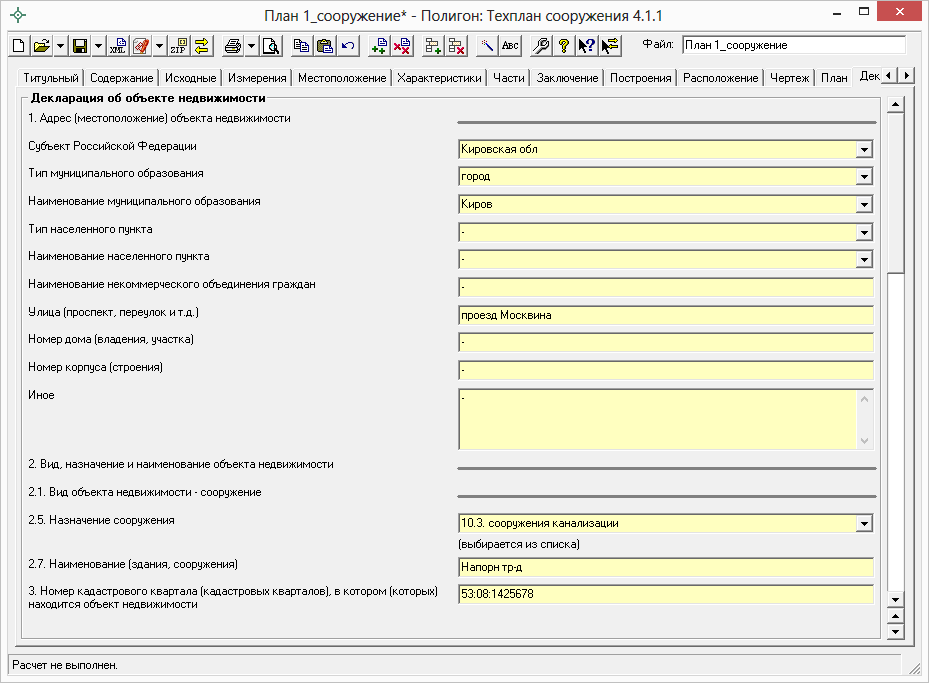Viewport: 929px width, 683px height.
Task: Select the Заключение tab
Action: tap(568, 78)
